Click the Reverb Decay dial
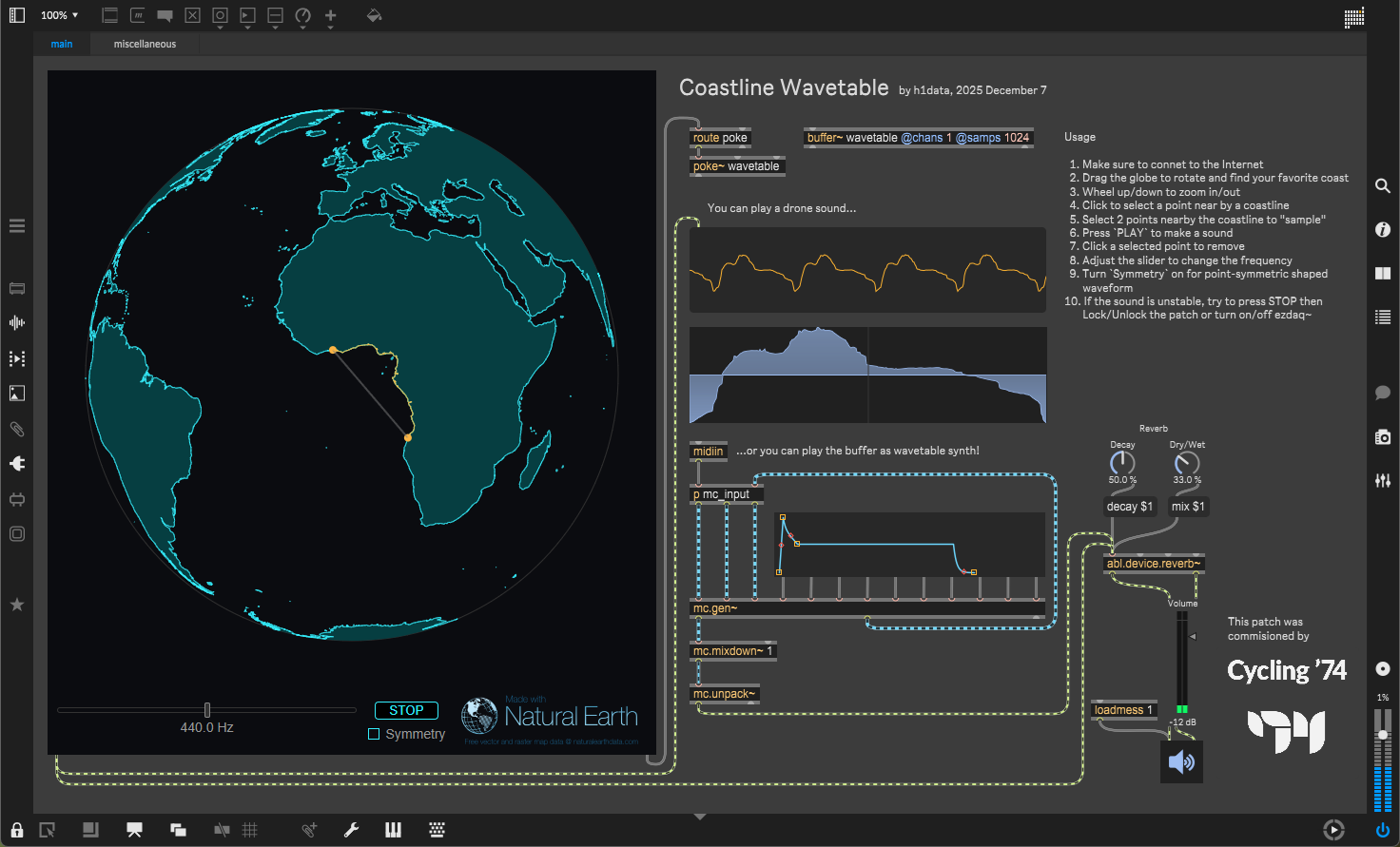The image size is (1400, 847). pos(1122,463)
